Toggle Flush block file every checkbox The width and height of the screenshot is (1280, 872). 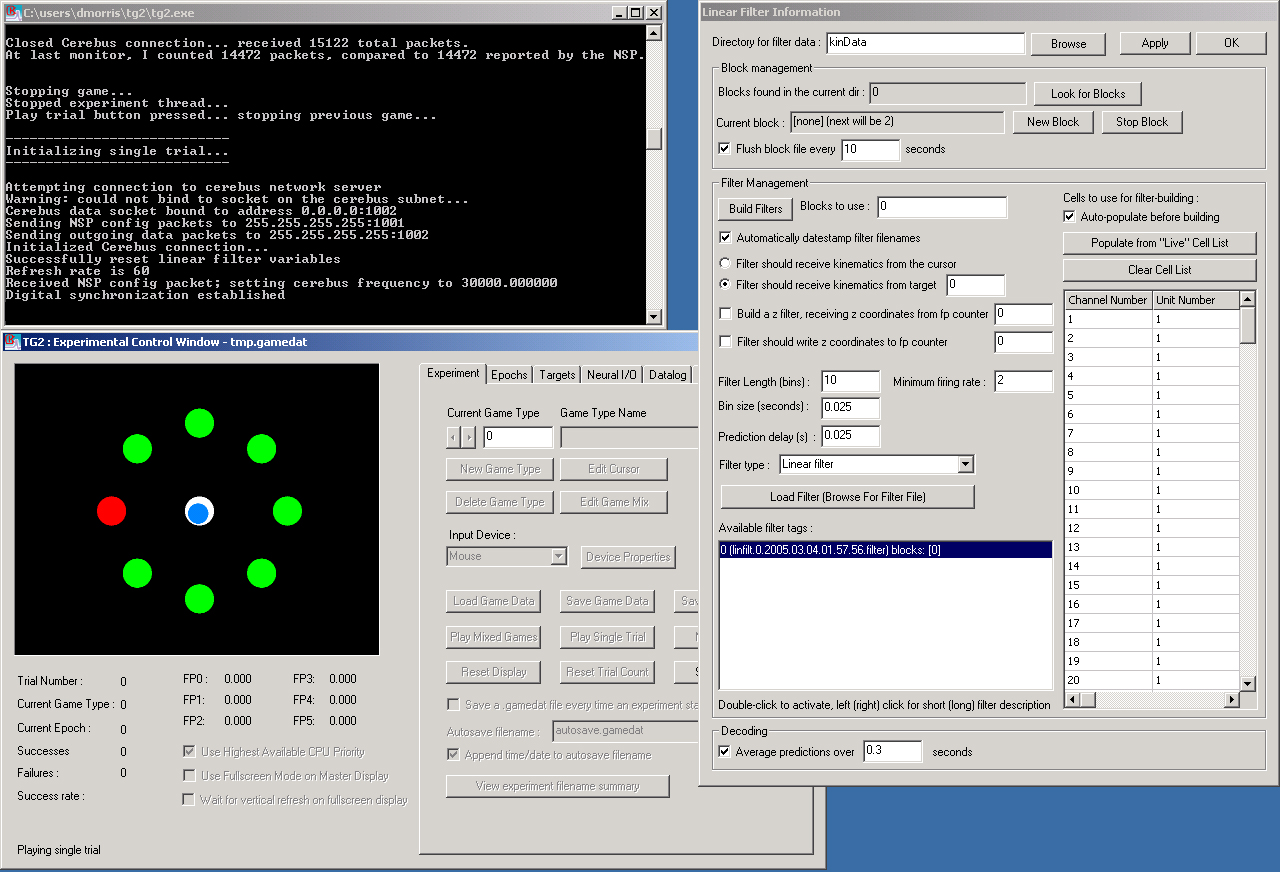click(x=725, y=149)
